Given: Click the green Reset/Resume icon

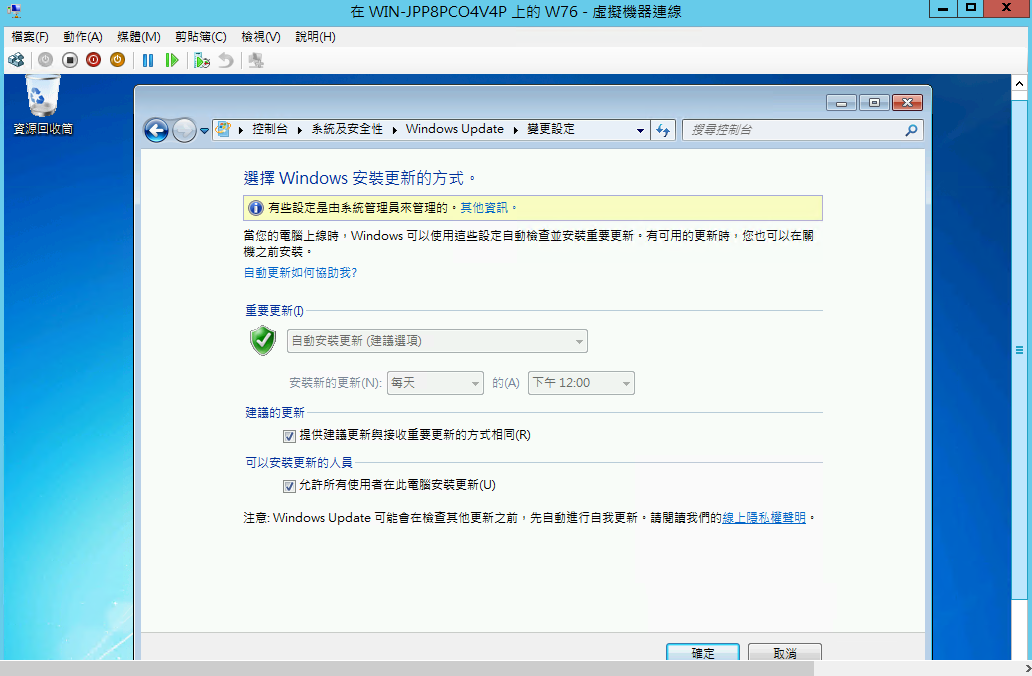Looking at the screenshot, I should tap(172, 61).
